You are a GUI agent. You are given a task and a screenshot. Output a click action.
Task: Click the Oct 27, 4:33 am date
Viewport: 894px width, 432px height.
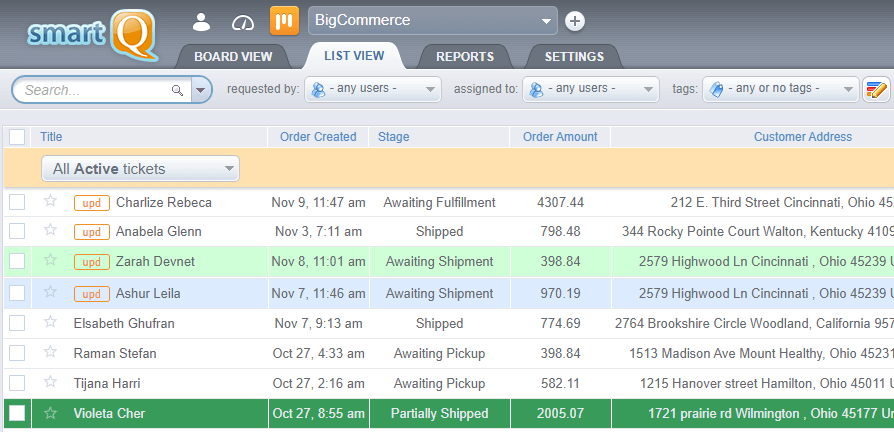tap(318, 353)
